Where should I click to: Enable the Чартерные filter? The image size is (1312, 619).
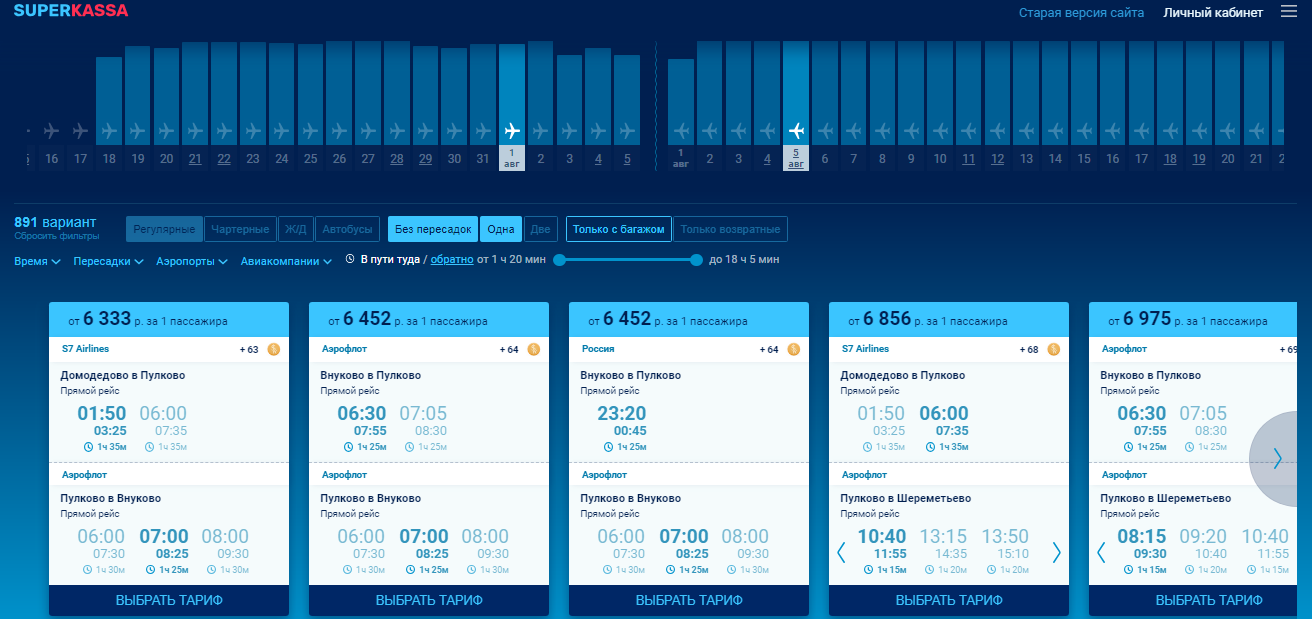pyautogui.click(x=240, y=230)
